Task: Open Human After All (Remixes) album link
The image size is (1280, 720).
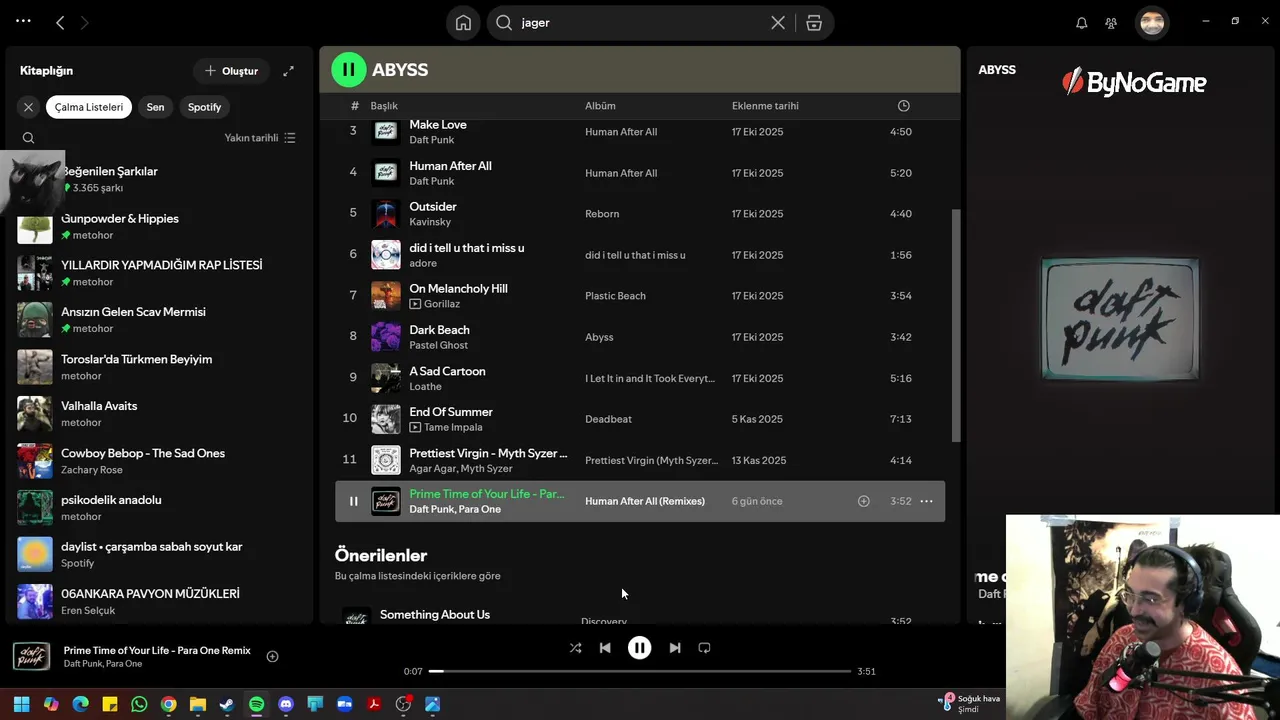Action: [x=645, y=501]
